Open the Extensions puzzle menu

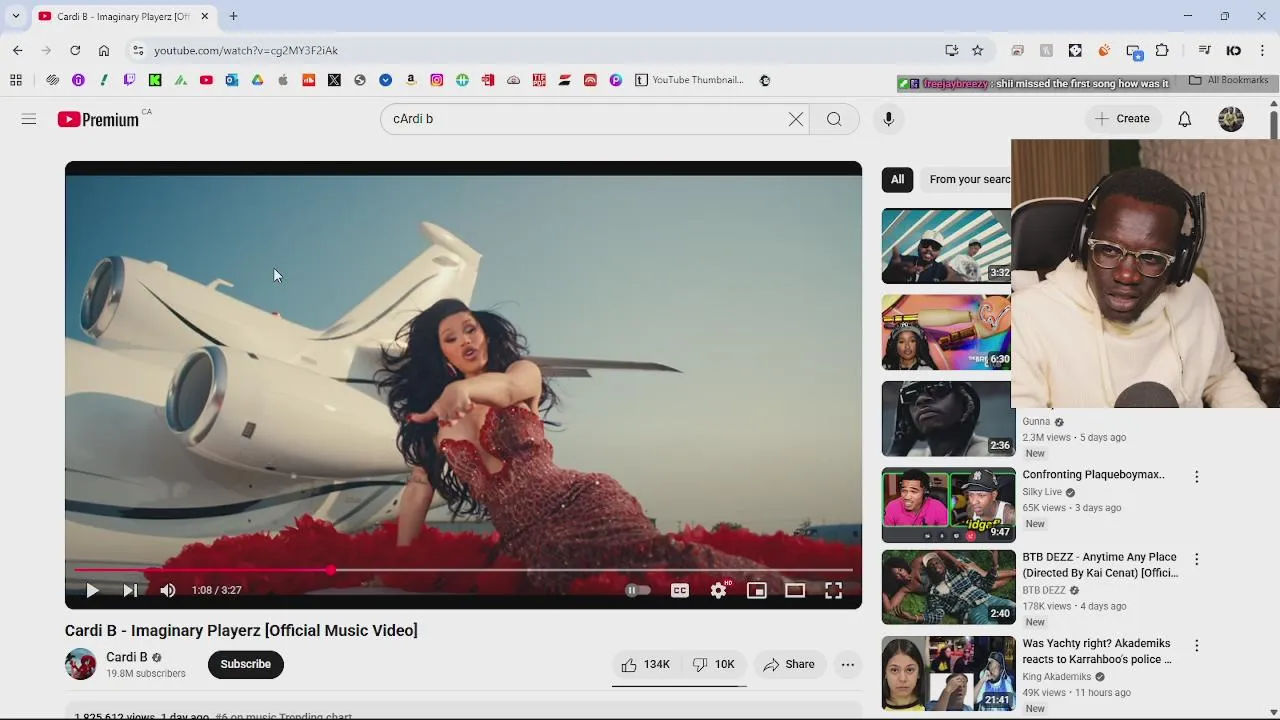coord(1162,50)
